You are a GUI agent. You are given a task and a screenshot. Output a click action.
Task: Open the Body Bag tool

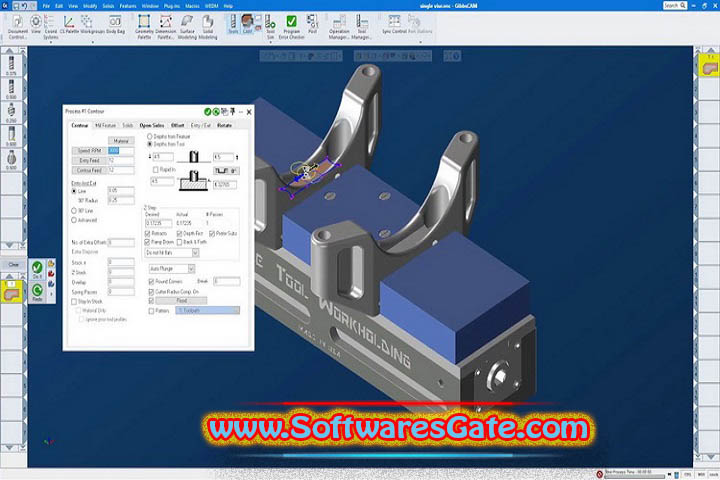115,24
